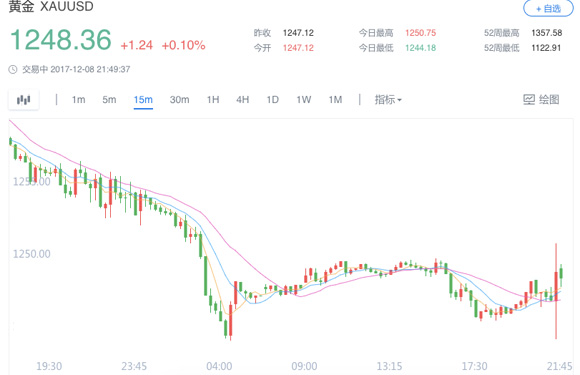
Task: Click the 04:00 time axis label
Action: [219, 366]
